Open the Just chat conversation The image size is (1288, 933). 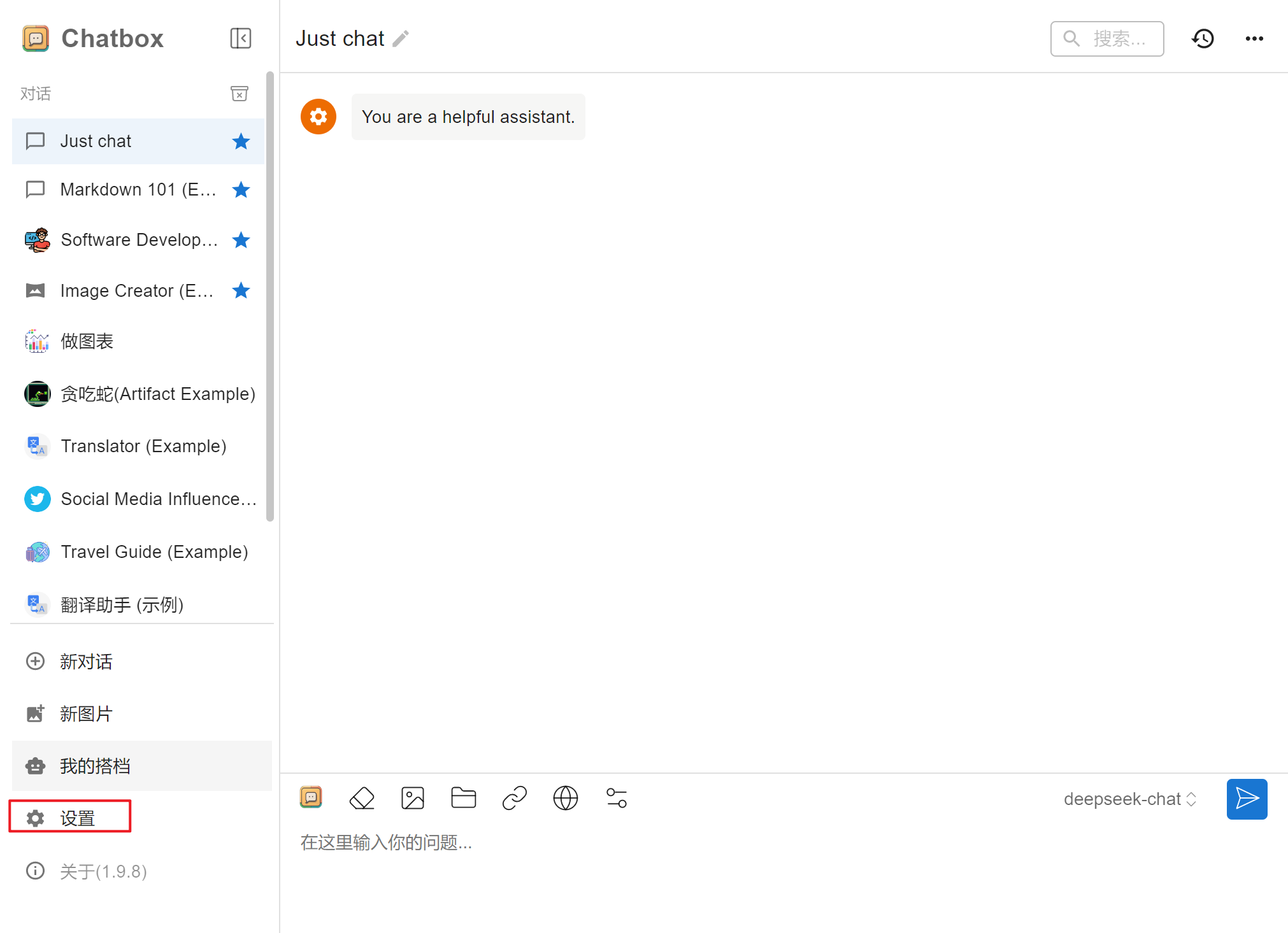pos(138,141)
